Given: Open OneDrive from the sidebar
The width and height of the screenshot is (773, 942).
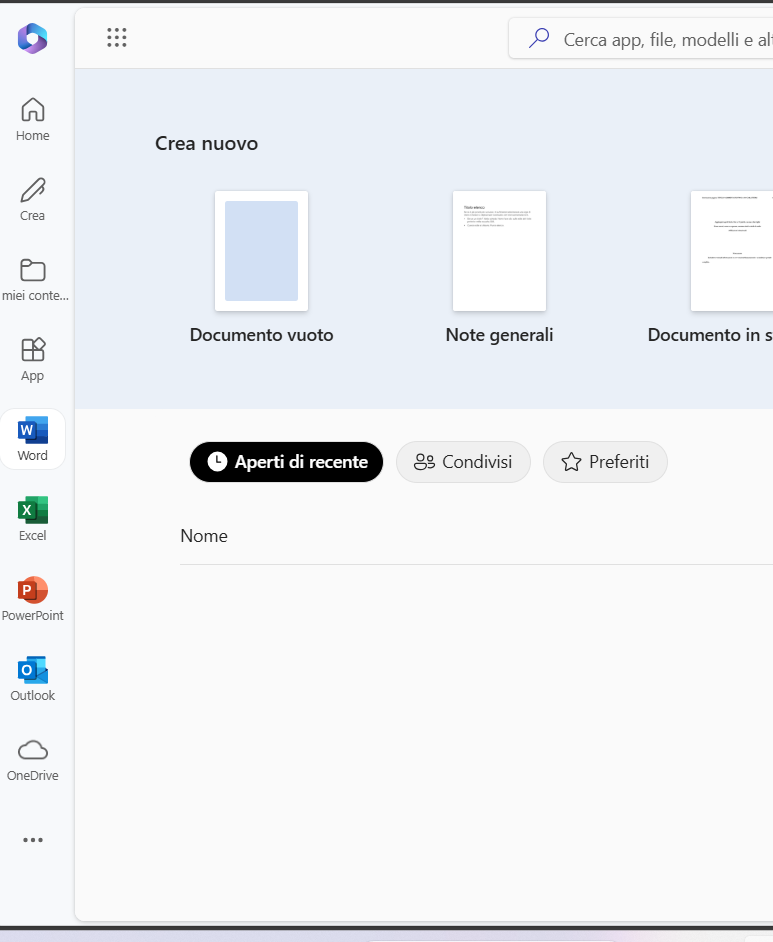Looking at the screenshot, I should coord(33,759).
